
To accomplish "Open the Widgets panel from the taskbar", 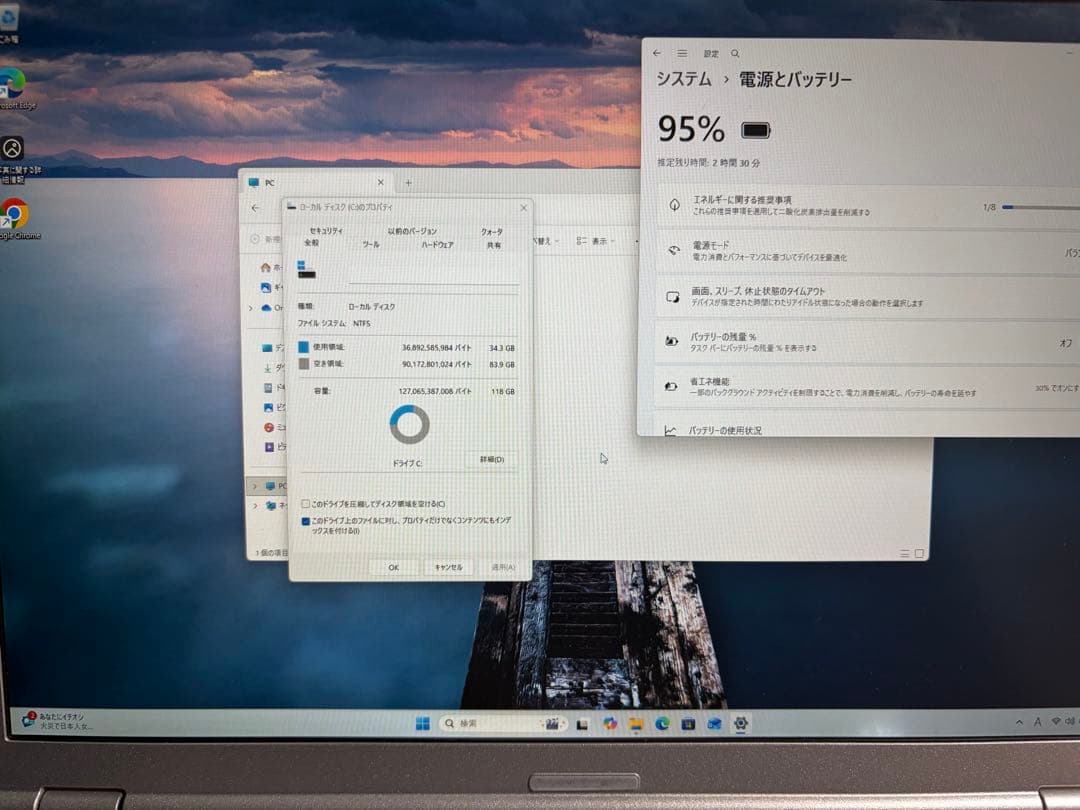I will tap(552, 722).
